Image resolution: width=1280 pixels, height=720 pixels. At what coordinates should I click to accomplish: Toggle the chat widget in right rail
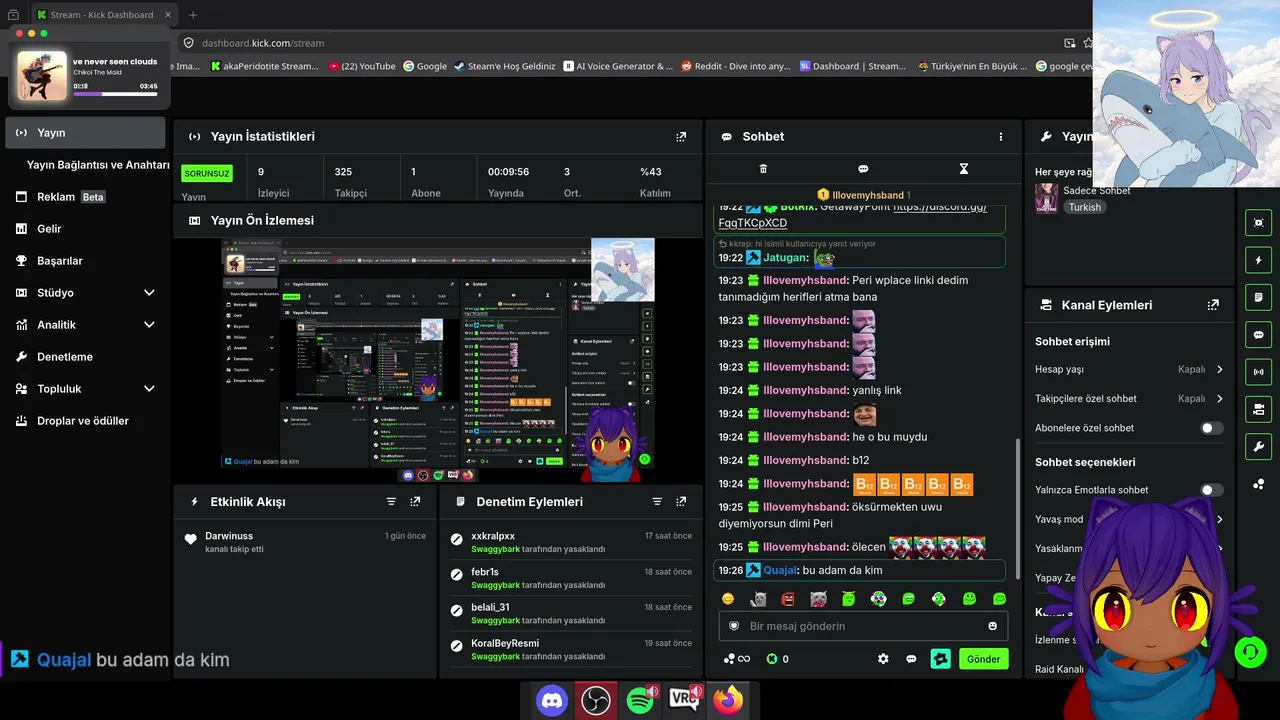[1258, 335]
